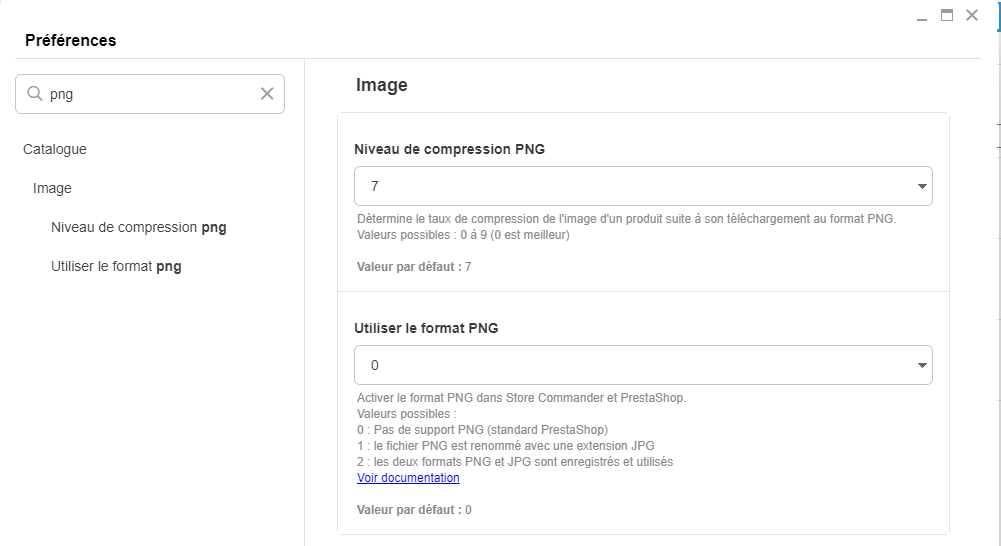Open the Voir documentation link
1001x546 pixels.
pos(408,478)
